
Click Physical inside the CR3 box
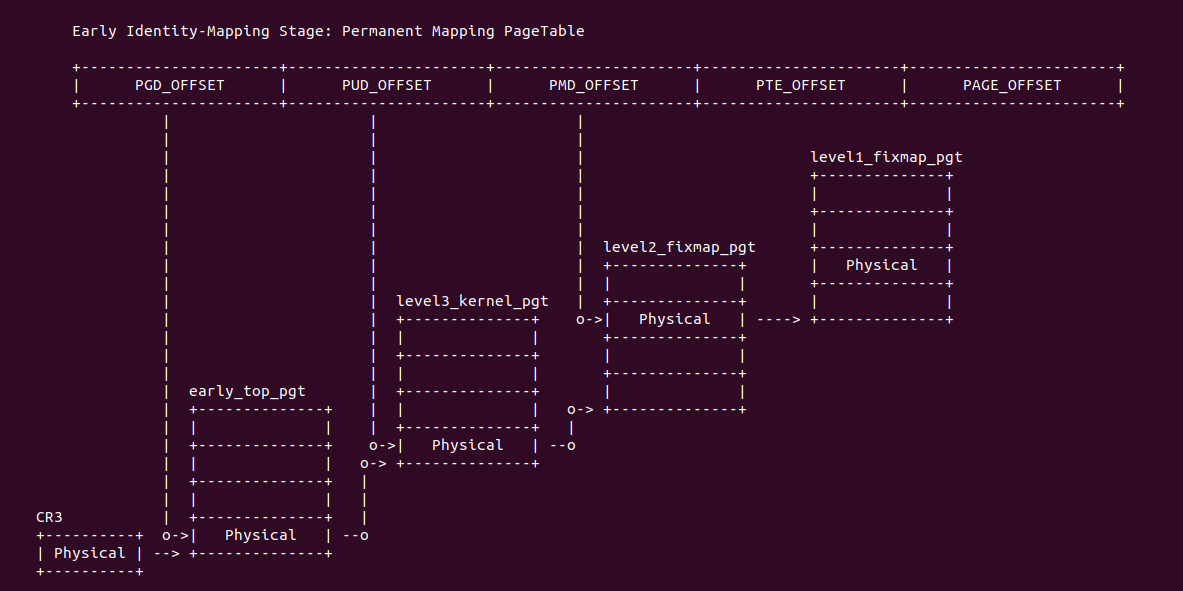(x=90, y=553)
